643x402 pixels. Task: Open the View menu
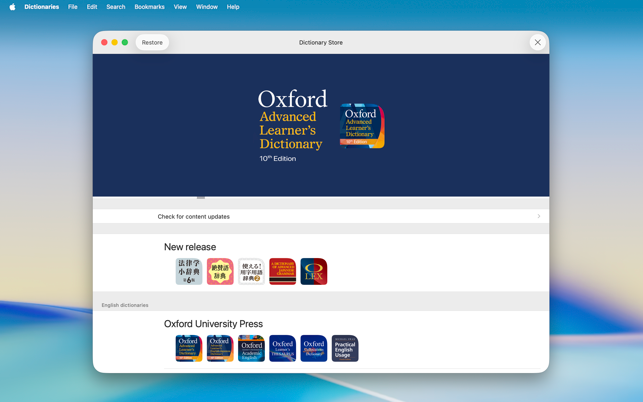180,7
